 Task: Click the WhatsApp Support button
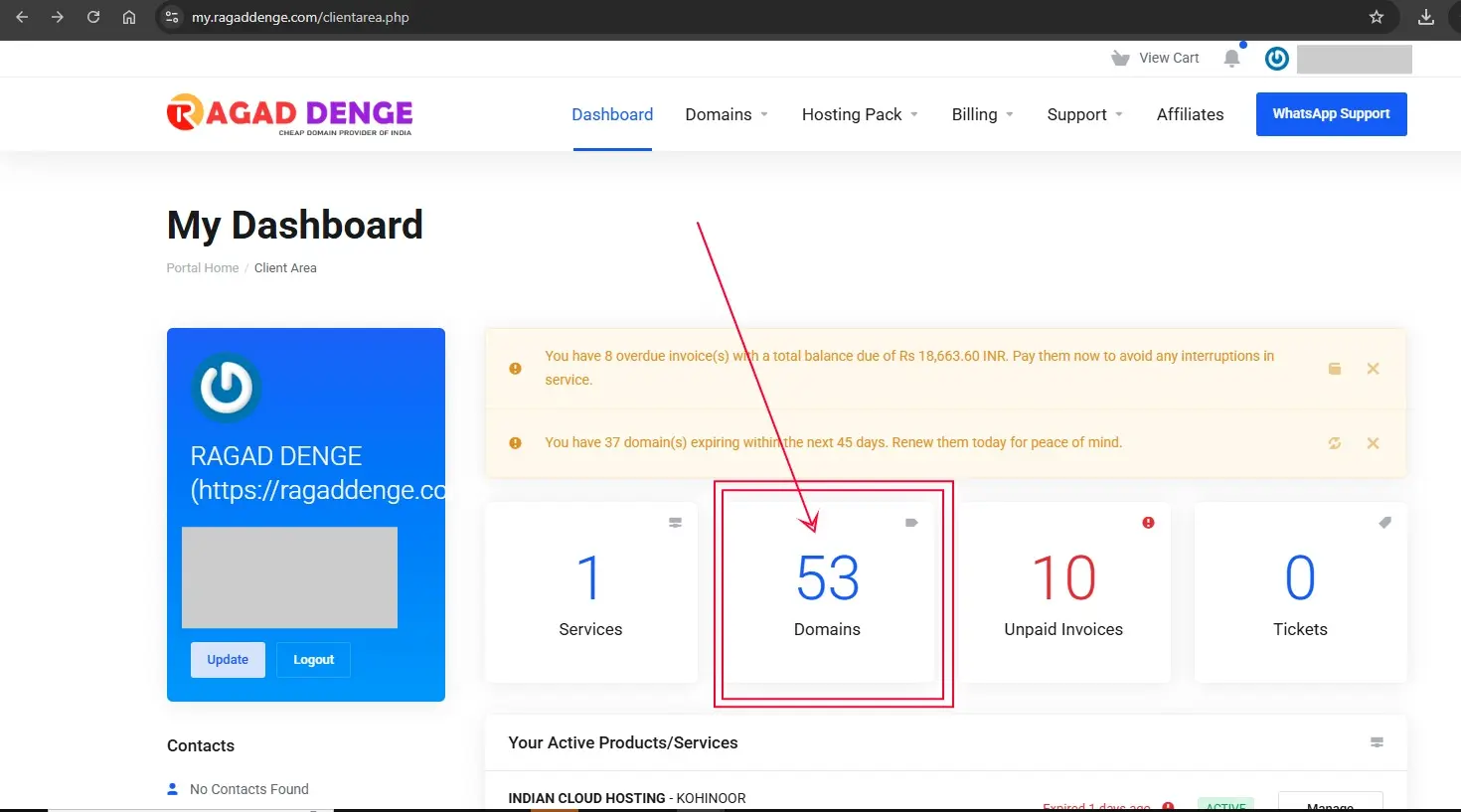click(1331, 114)
